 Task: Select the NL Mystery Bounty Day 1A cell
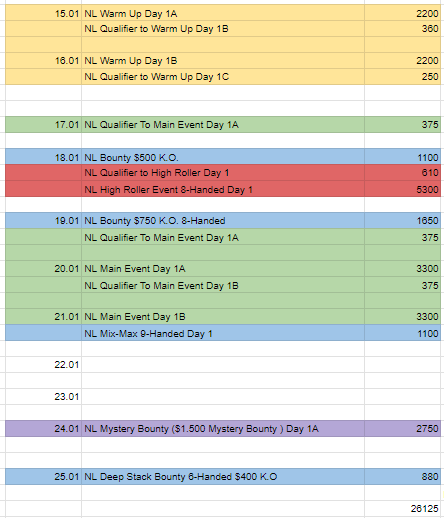(x=223, y=429)
